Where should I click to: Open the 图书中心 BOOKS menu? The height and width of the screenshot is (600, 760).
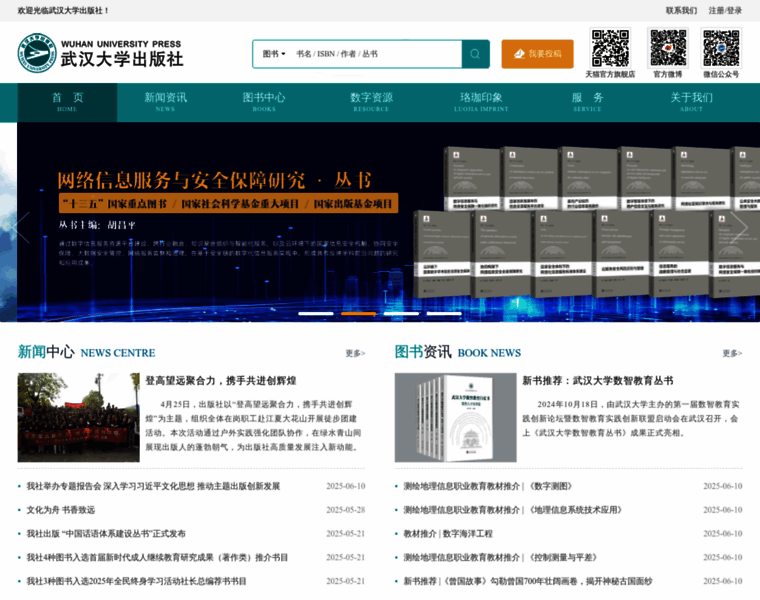[x=264, y=102]
